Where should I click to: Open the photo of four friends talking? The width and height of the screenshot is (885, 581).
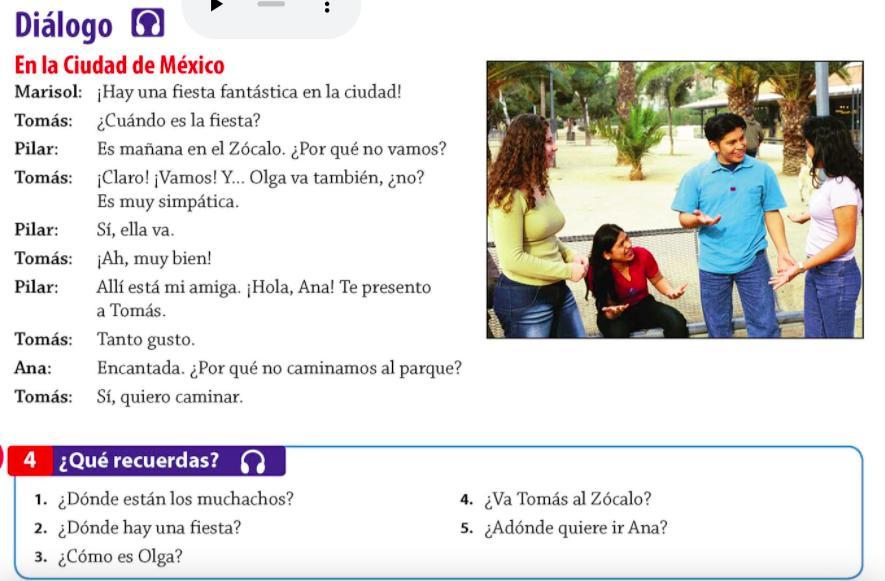[x=674, y=200]
